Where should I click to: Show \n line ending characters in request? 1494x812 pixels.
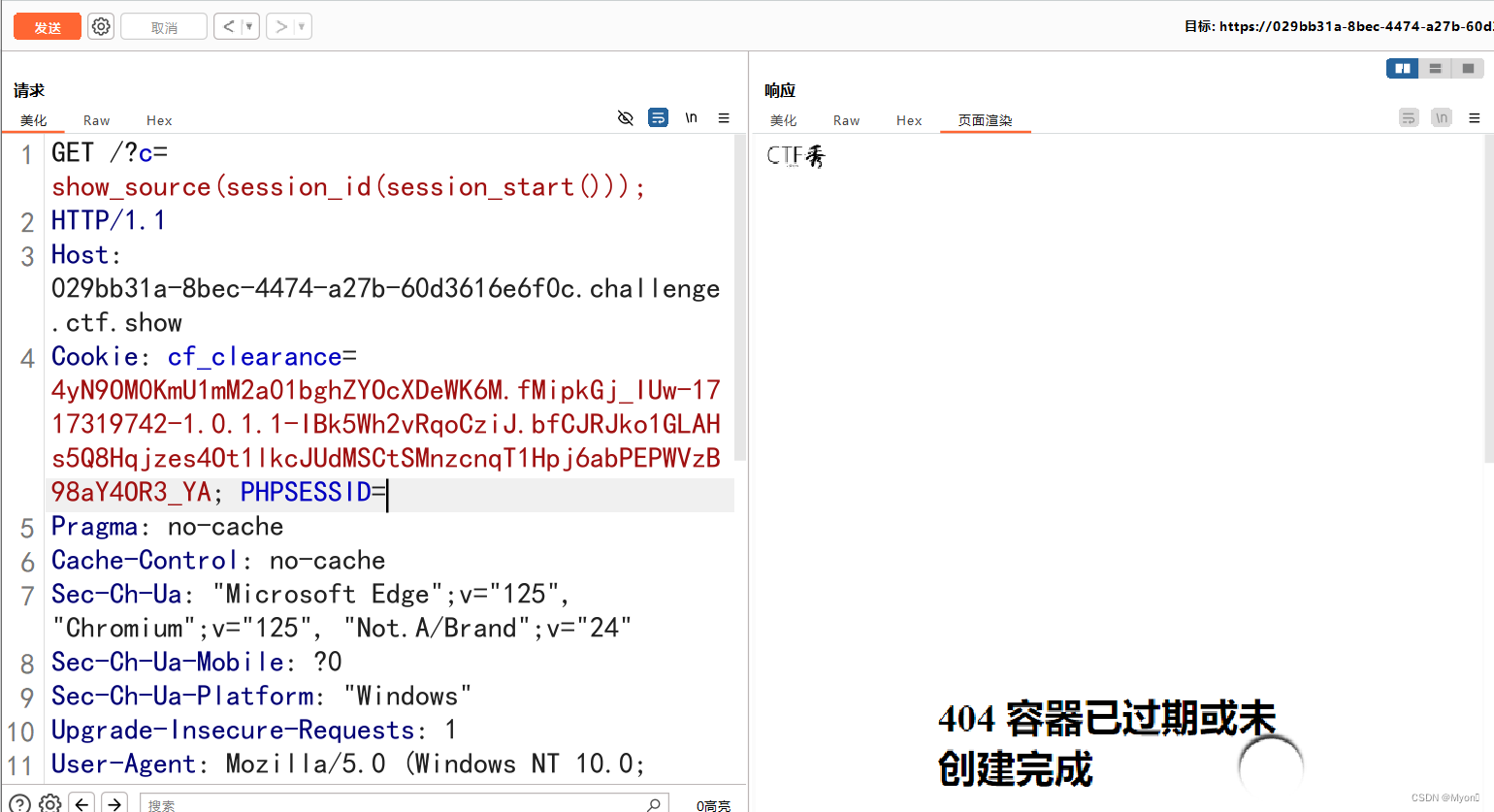pyautogui.click(x=690, y=117)
